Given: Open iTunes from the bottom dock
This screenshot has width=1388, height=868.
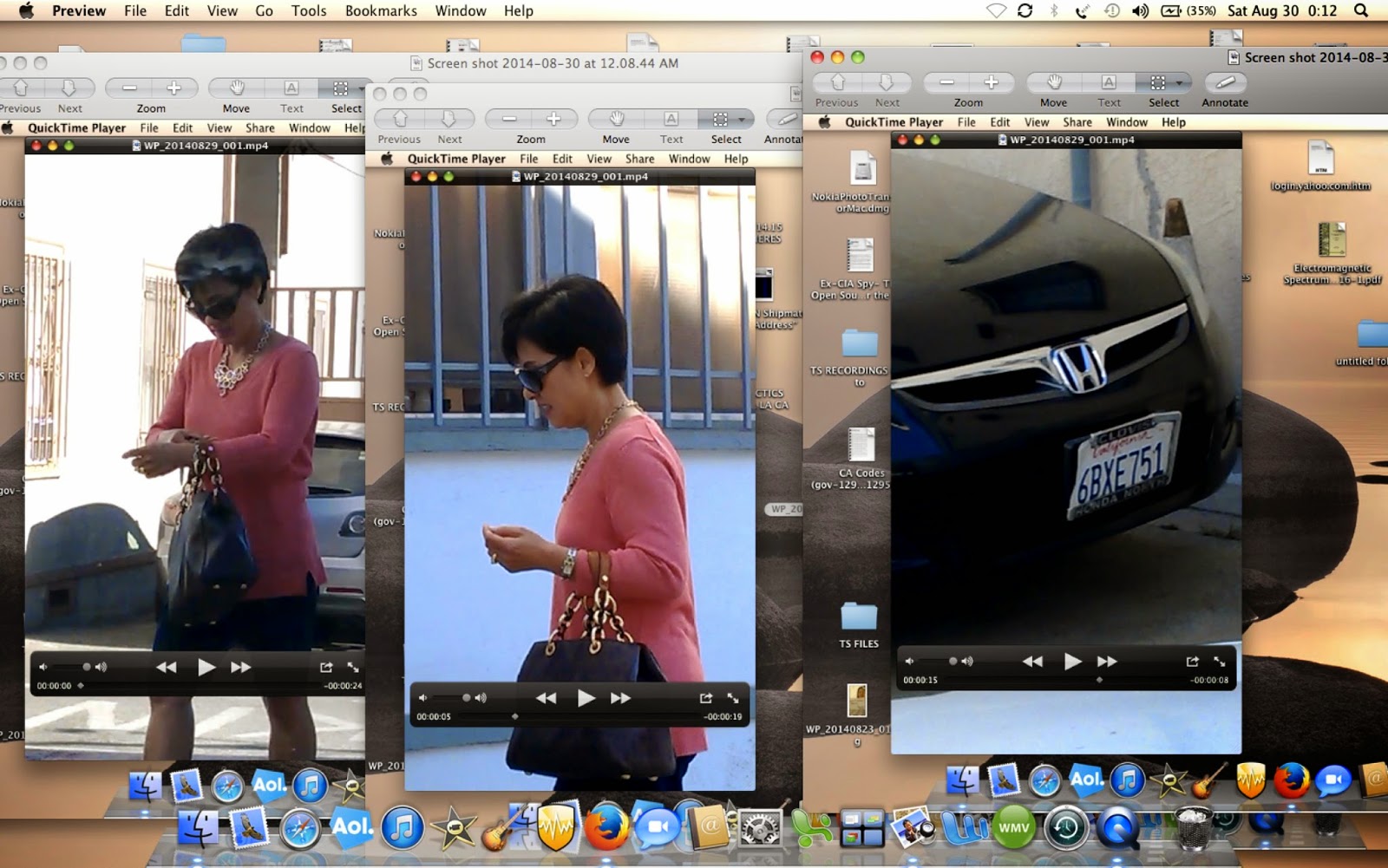Looking at the screenshot, I should [x=403, y=827].
